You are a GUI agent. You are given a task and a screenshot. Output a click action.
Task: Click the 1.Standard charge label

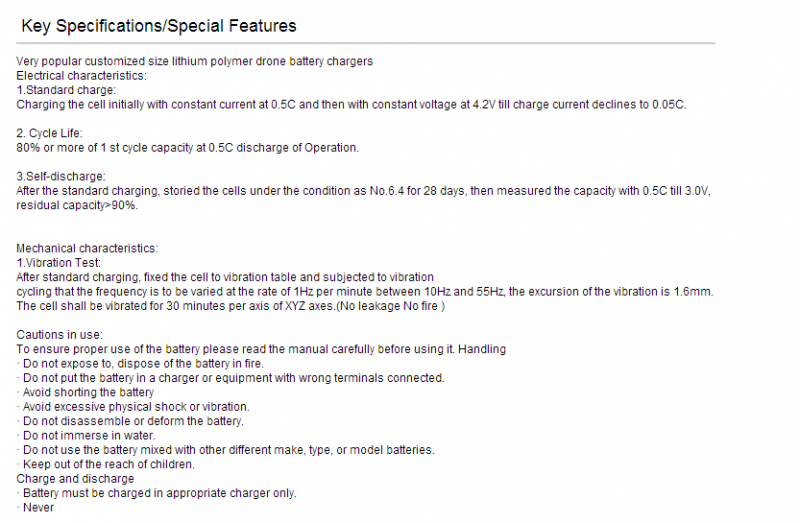(x=66, y=90)
